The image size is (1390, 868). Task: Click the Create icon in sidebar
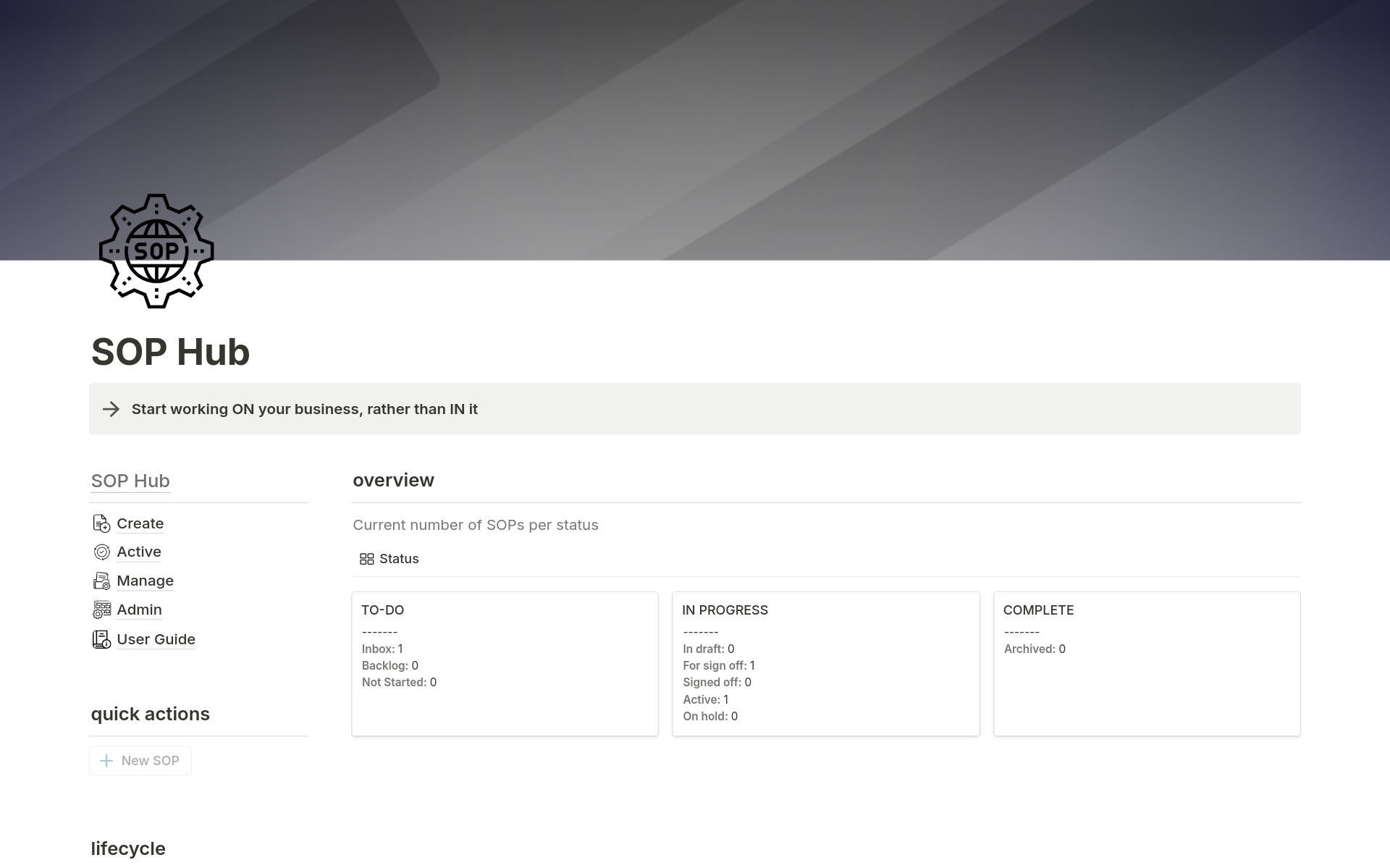tap(101, 522)
